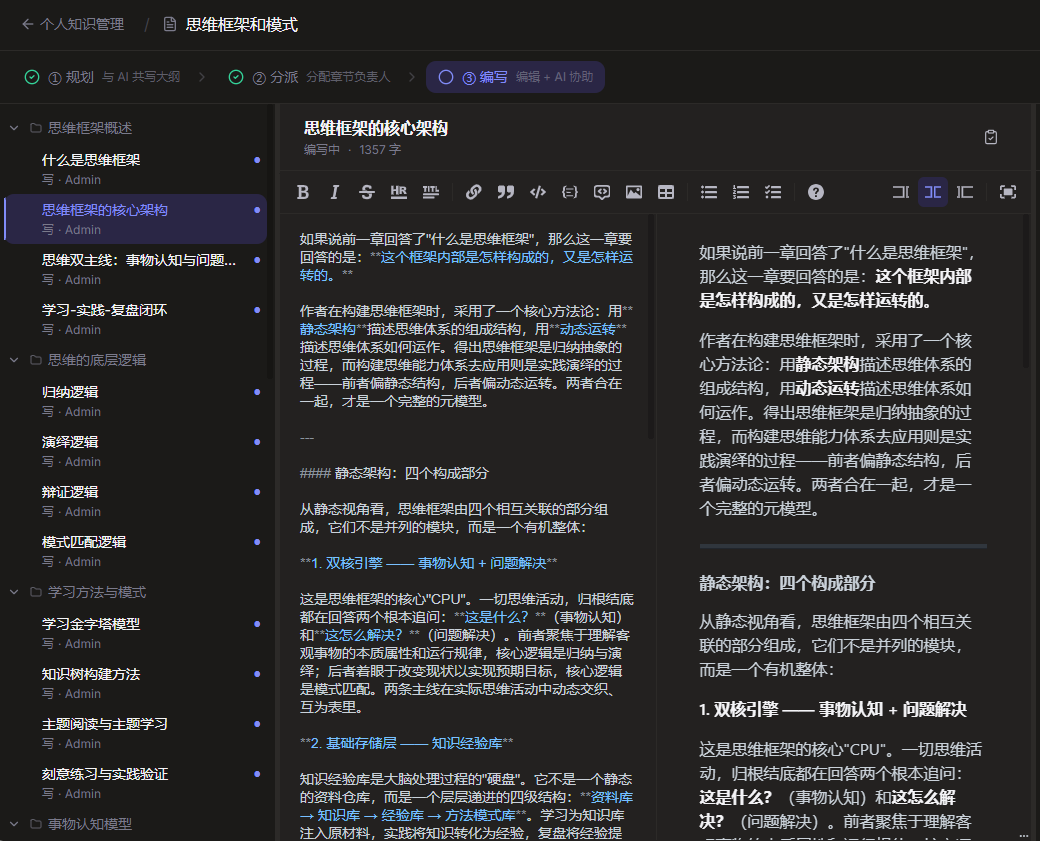Insert a task checklist
The width and height of the screenshot is (1040, 841).
[x=773, y=192]
